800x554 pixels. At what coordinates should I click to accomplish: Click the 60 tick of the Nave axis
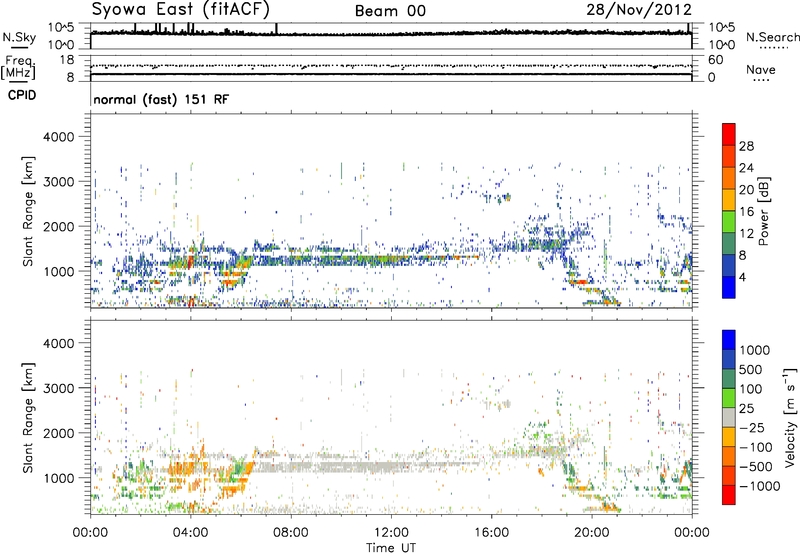click(x=716, y=60)
